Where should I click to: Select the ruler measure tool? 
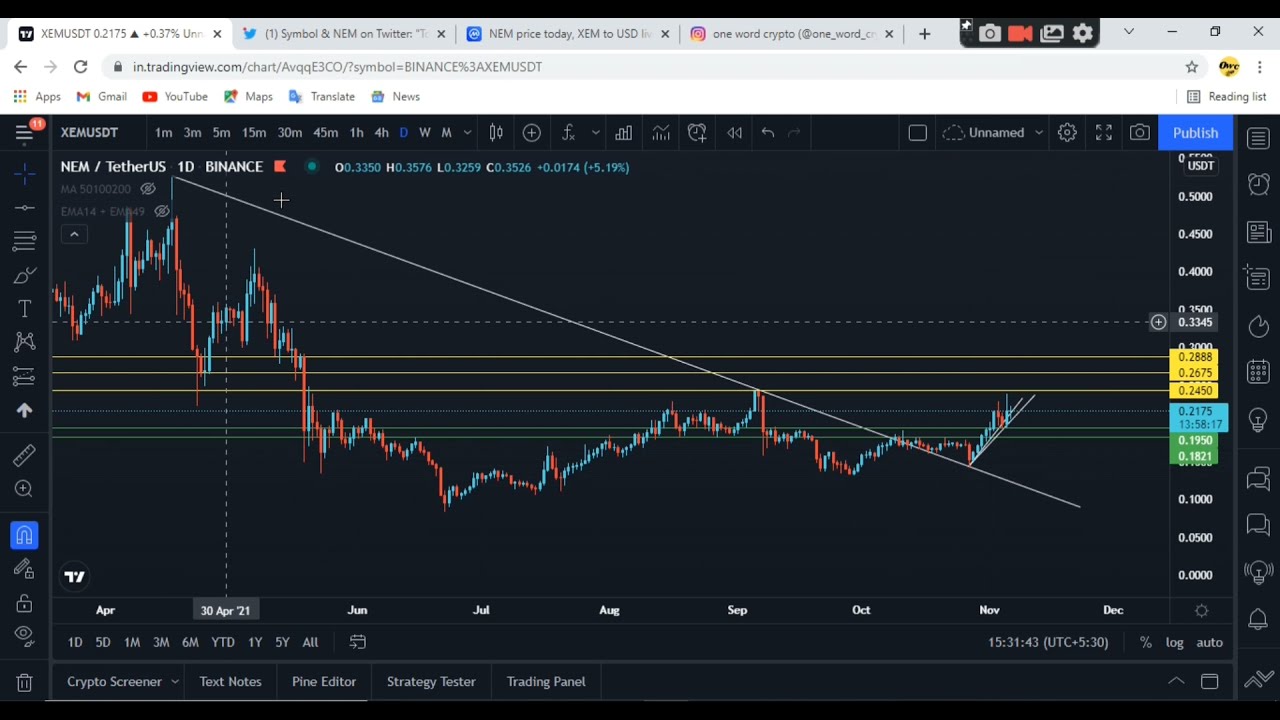pyautogui.click(x=24, y=456)
